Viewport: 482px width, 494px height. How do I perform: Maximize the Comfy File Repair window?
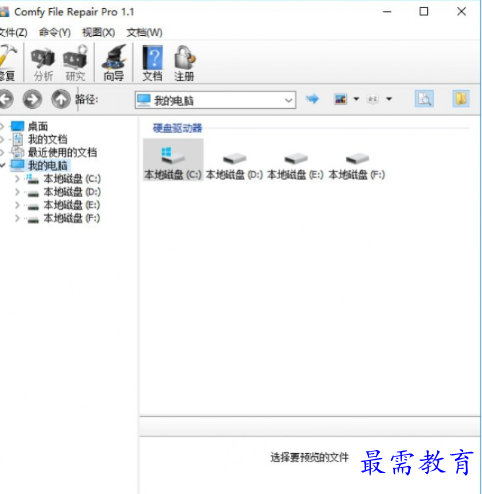coord(424,12)
